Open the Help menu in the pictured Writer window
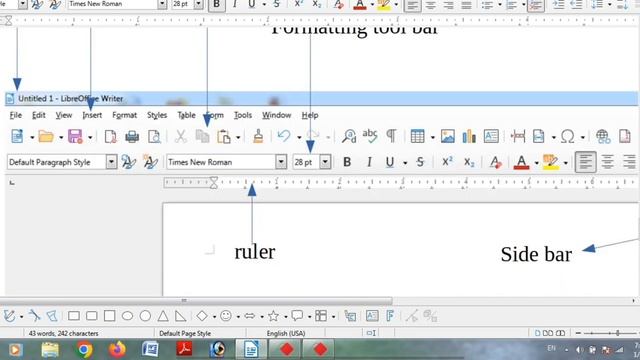 (310, 115)
